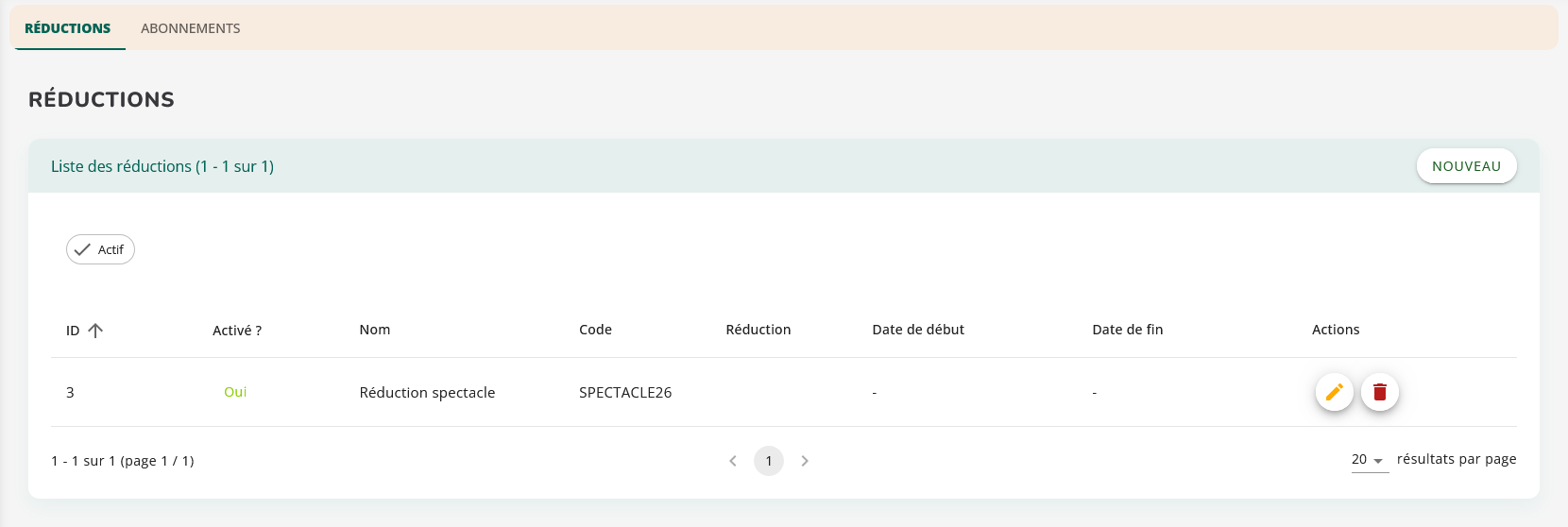
Task: Select the Réductions tab
Action: [x=68, y=28]
